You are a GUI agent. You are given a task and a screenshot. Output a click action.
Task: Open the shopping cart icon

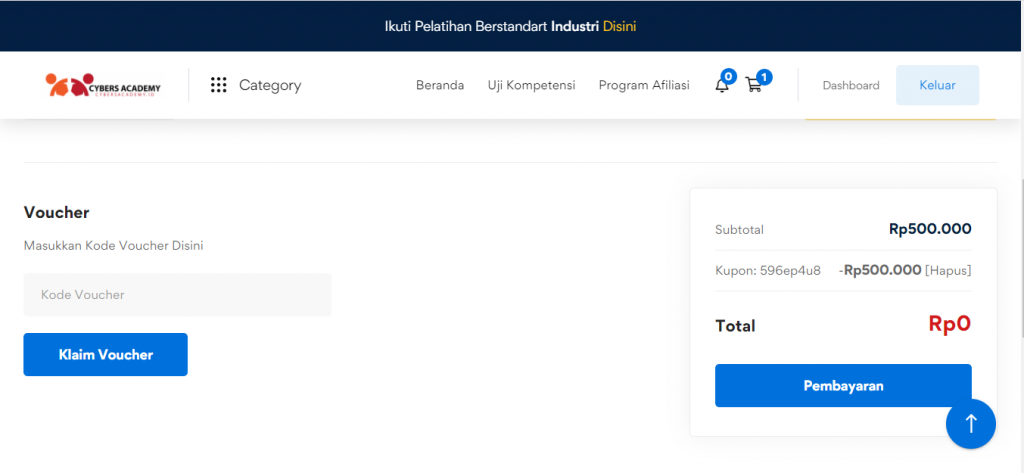[753, 86]
